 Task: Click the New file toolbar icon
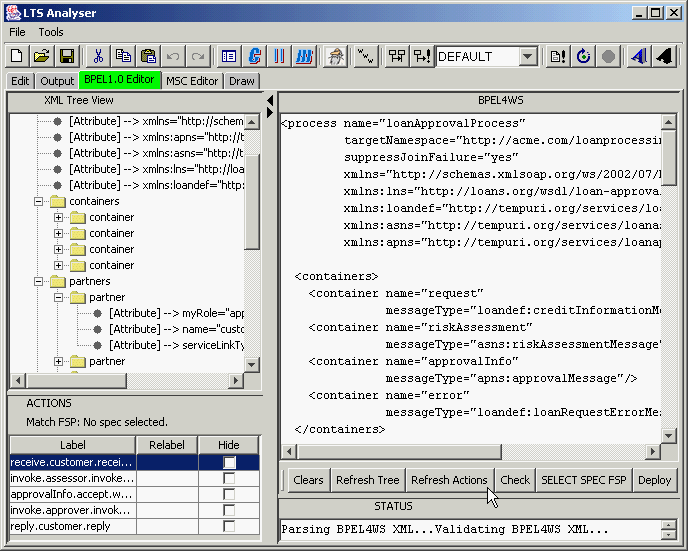point(17,56)
